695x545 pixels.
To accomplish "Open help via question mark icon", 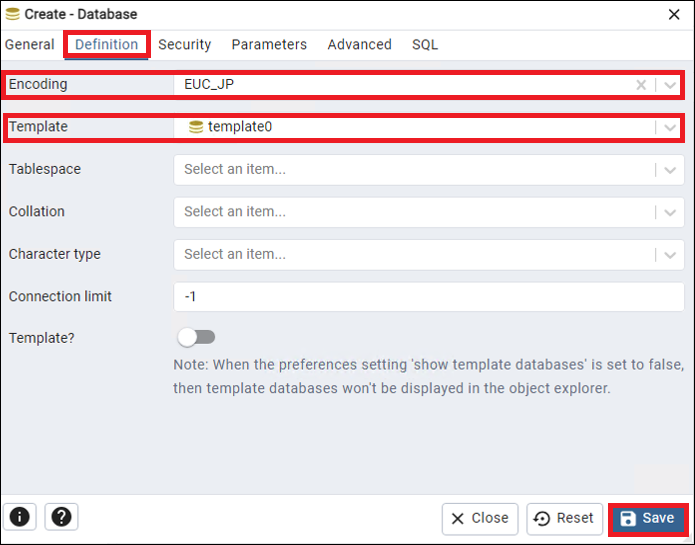I will tap(61, 517).
